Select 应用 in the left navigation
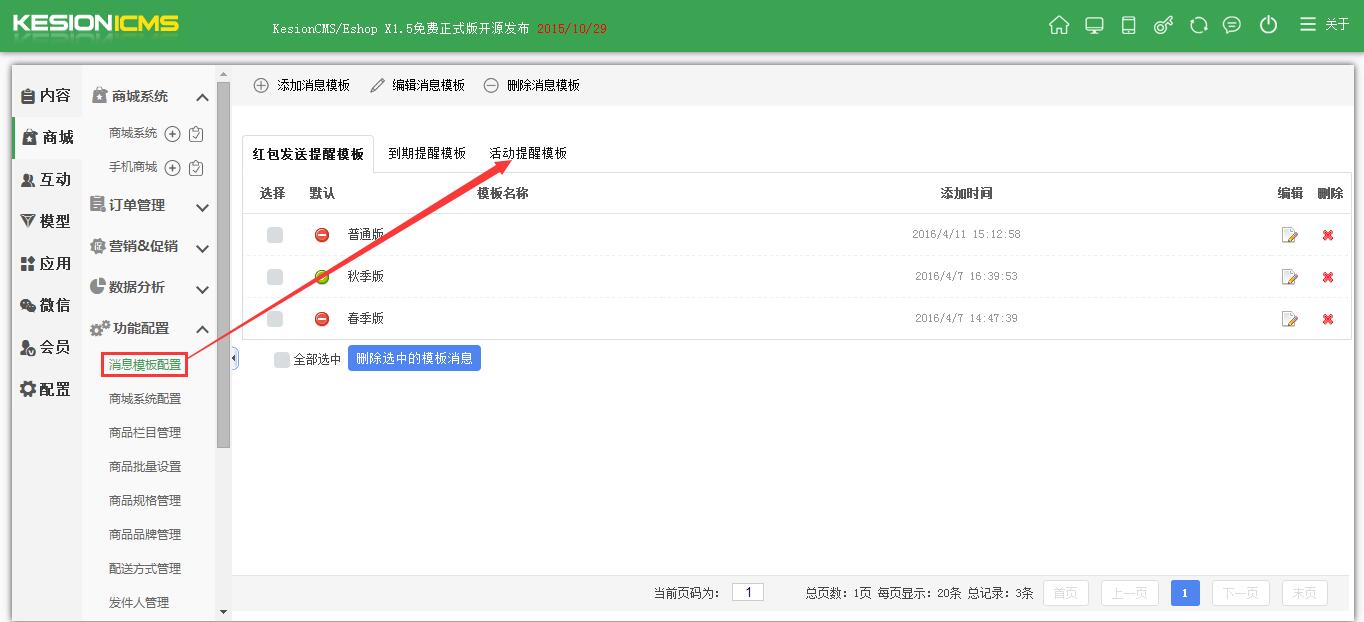Viewport: 1364px width, 622px height. coord(46,263)
